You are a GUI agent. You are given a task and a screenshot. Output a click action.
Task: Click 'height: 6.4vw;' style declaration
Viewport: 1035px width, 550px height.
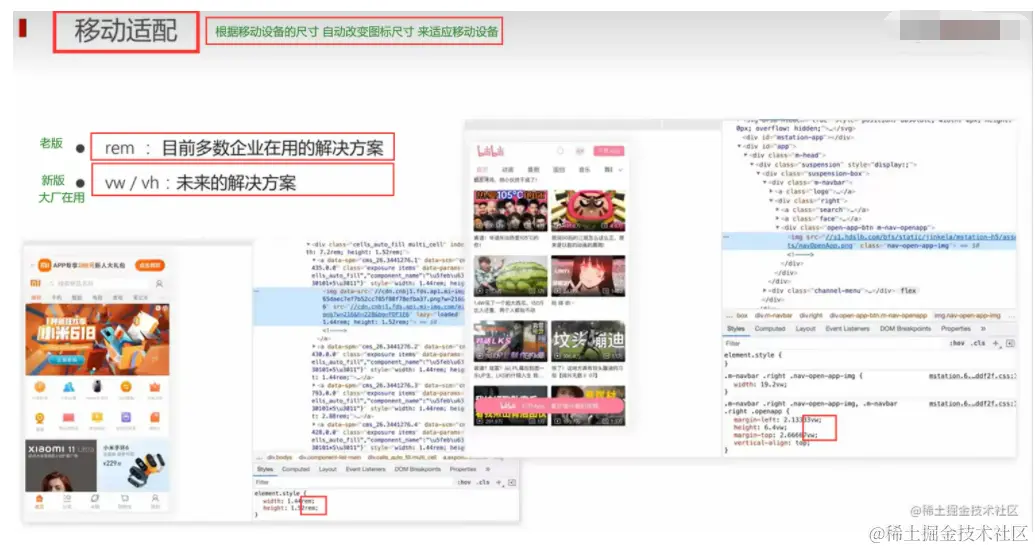pos(760,427)
